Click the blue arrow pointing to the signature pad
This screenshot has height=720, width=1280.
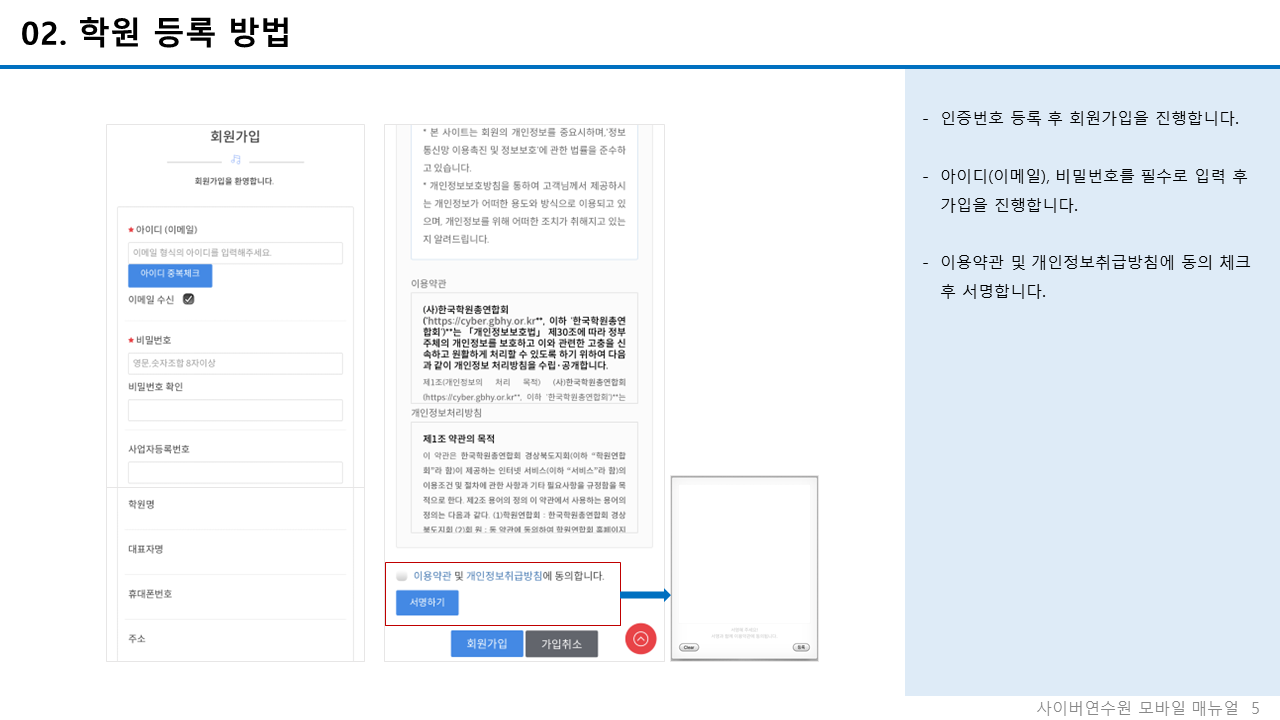click(x=644, y=594)
